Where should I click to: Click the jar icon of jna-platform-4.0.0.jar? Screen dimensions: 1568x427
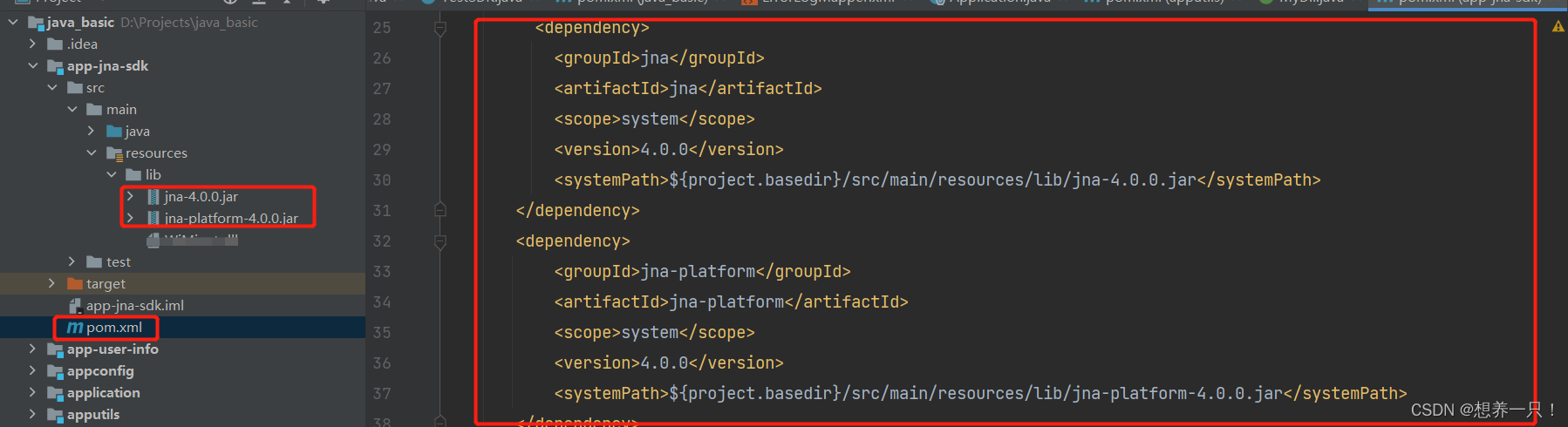pos(153,218)
